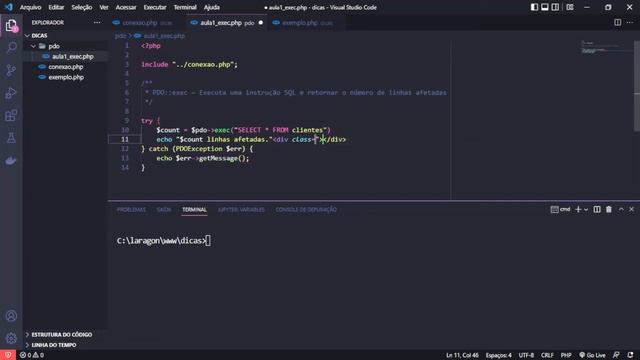Image resolution: width=640 pixels, height=360 pixels.
Task: Show the Problemas panel tab
Action: pos(131,210)
